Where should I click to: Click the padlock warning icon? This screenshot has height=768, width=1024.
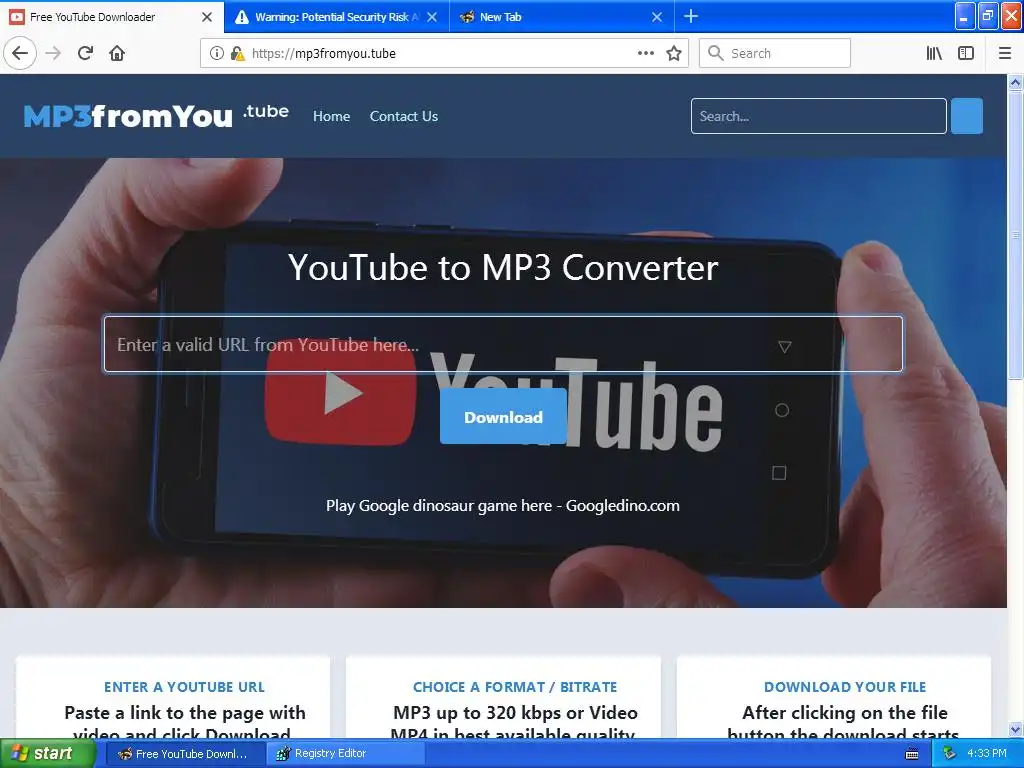(x=238, y=53)
